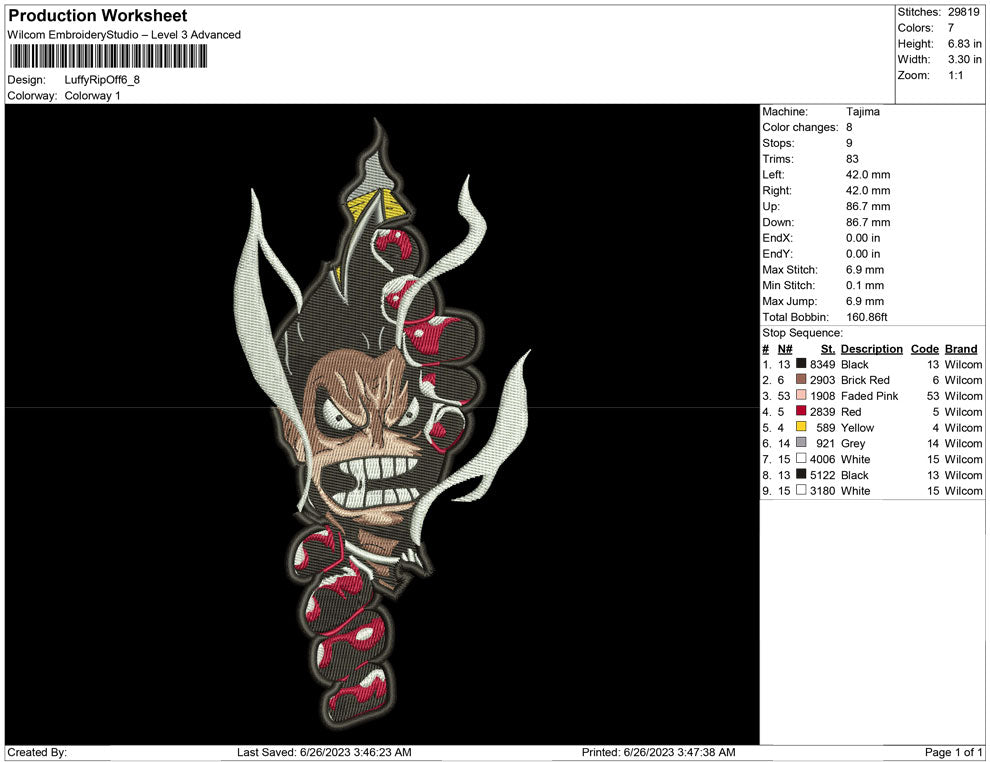This screenshot has width=990, height=762.
Task: Click the 'Description' column header
Action: point(872,349)
